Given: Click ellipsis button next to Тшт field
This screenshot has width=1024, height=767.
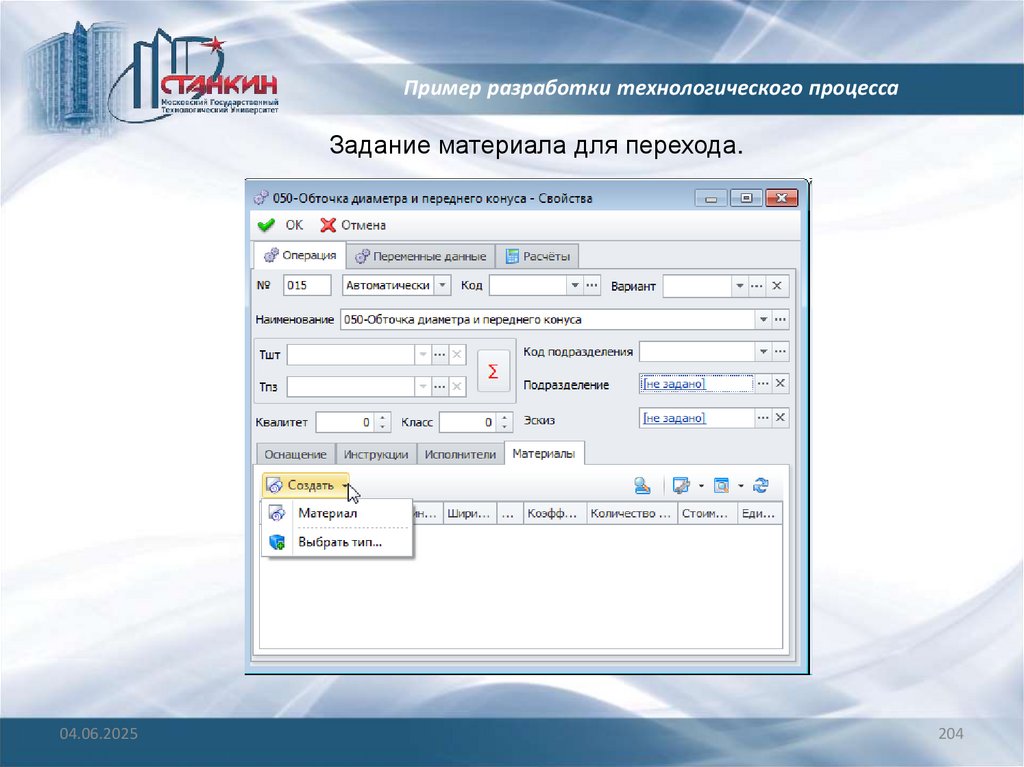Looking at the screenshot, I should [x=440, y=355].
